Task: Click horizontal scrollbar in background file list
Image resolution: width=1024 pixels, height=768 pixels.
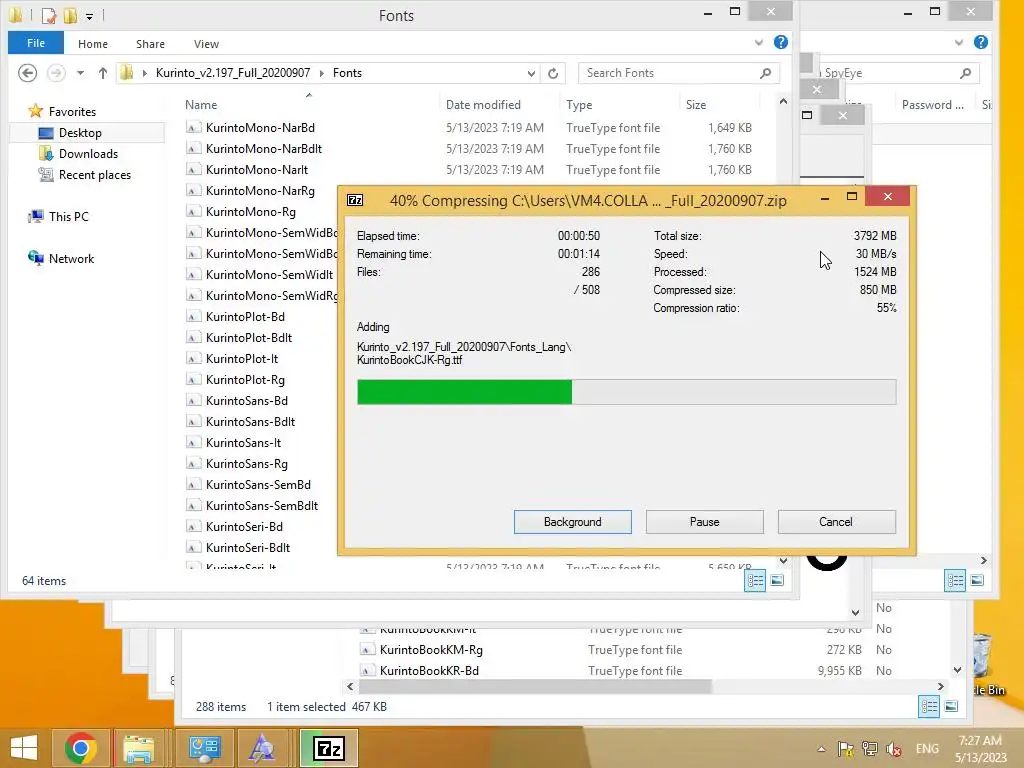Action: pos(534,686)
